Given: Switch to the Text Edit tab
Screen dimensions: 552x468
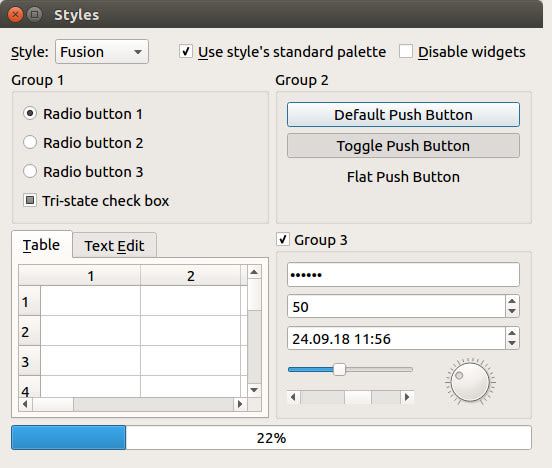Looking at the screenshot, I should (x=114, y=245).
